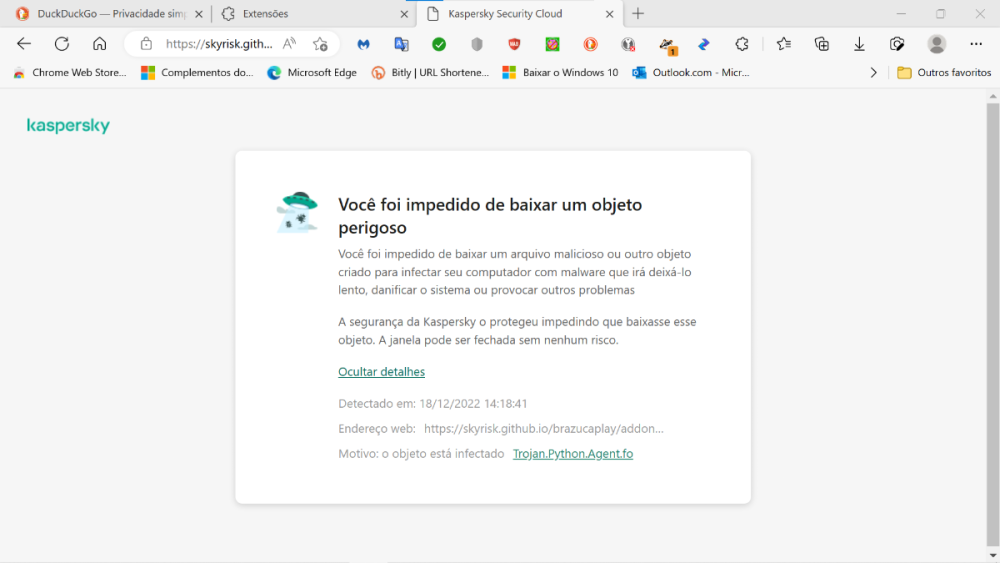Click Ocultar detalhes link
Viewport: 1000px width, 563px height.
381,372
